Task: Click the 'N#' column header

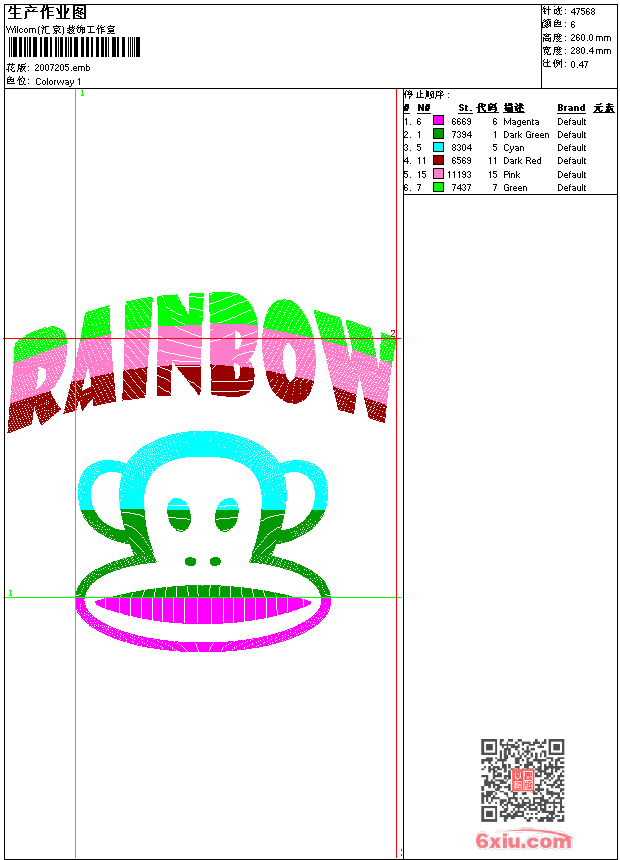Action: [424, 108]
